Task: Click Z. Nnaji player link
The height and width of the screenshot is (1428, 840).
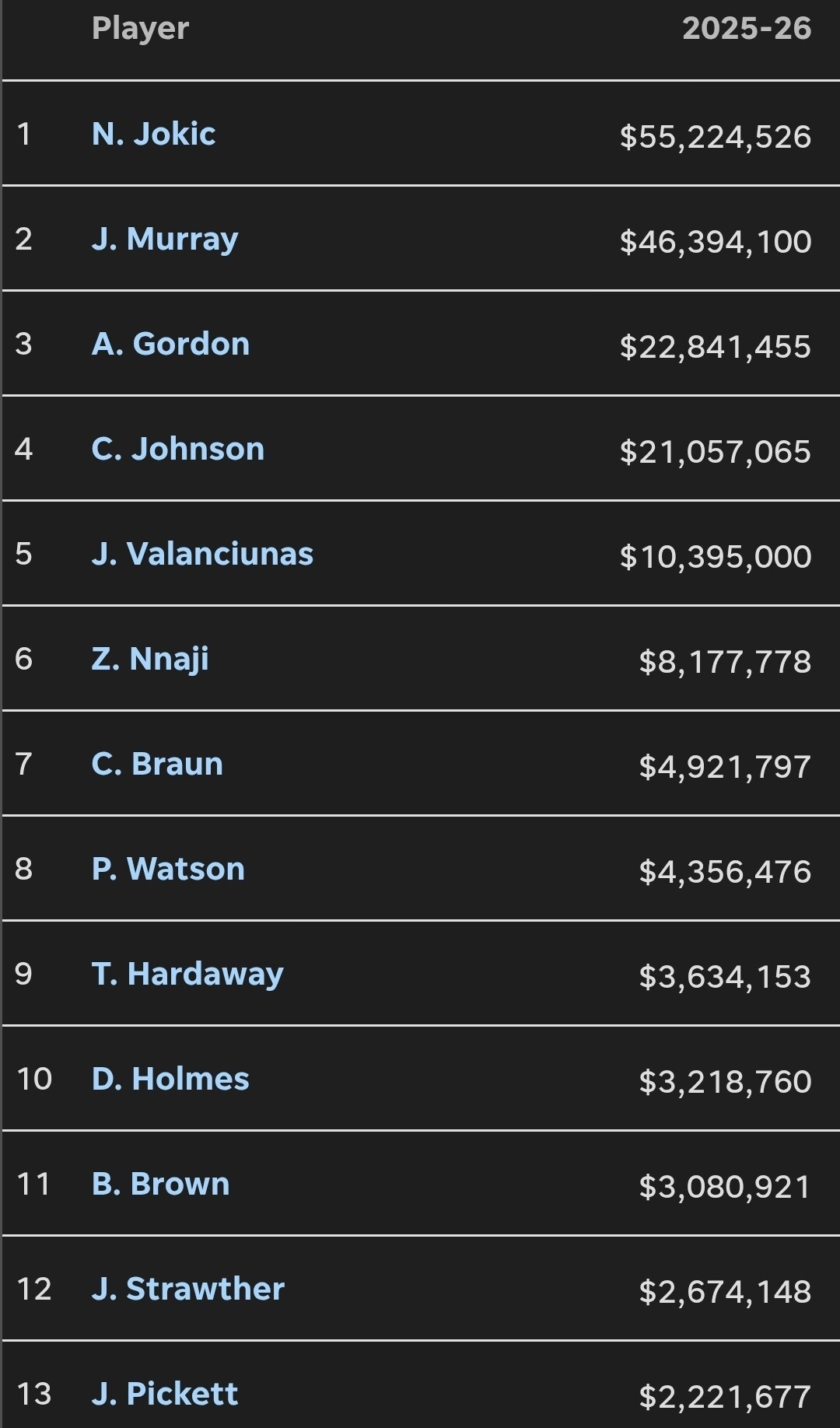Action: 150,660
